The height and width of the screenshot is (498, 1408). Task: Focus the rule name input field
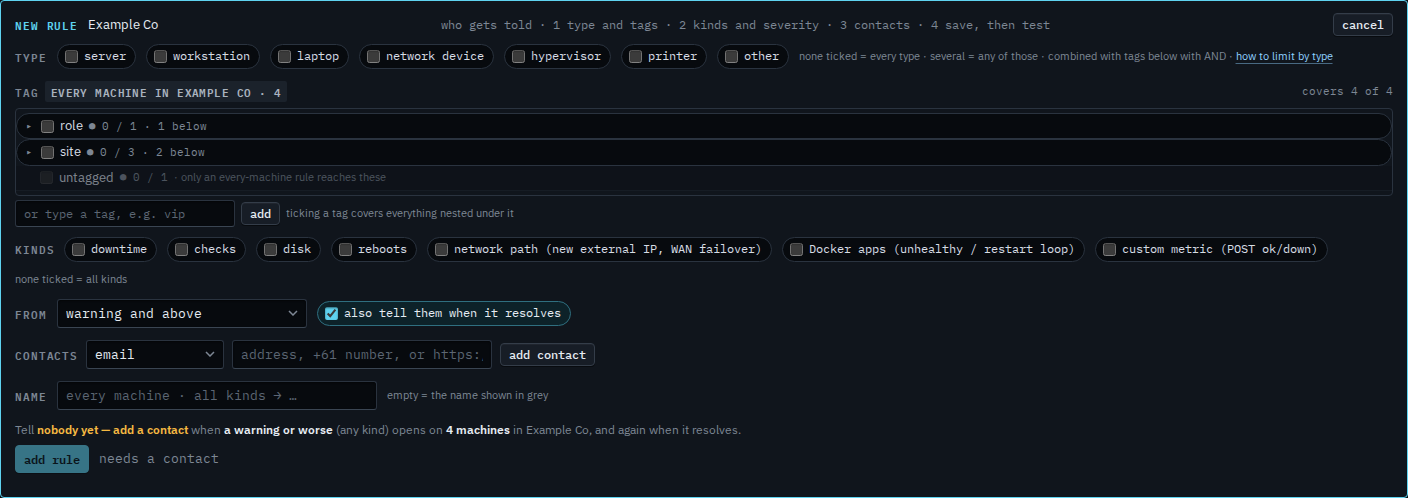[217, 395]
